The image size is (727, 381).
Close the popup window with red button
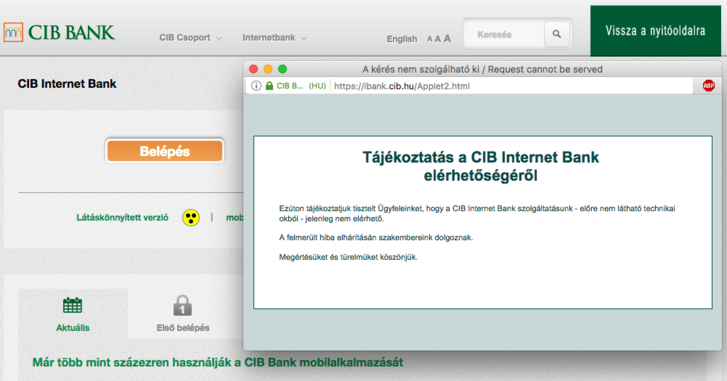click(x=254, y=69)
